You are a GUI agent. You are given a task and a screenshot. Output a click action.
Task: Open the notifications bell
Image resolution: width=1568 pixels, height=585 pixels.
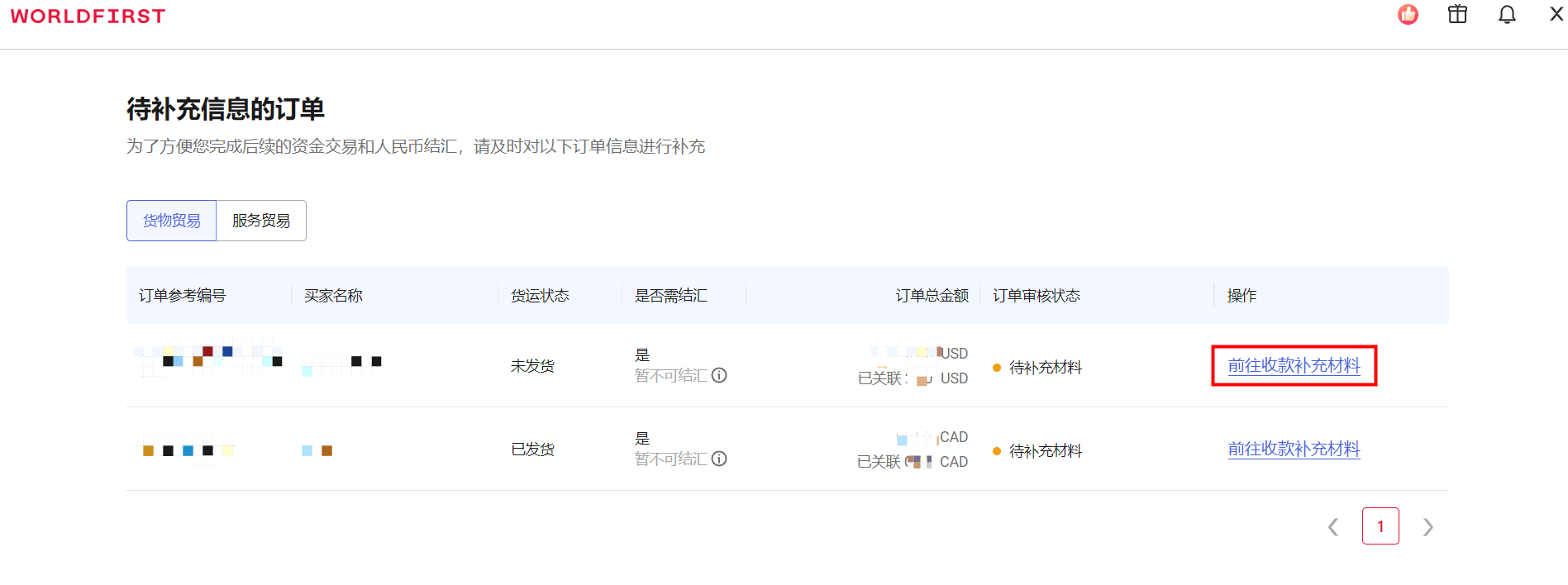pos(1507,15)
